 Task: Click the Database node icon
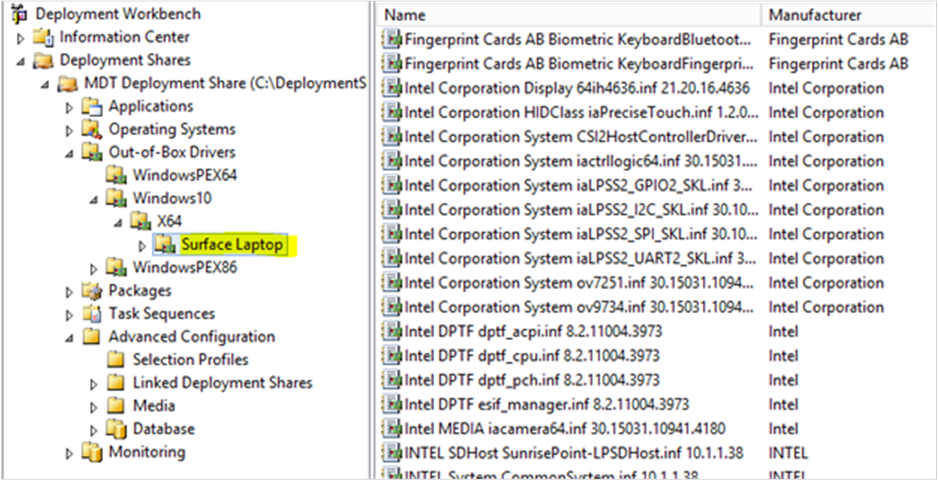point(117,429)
